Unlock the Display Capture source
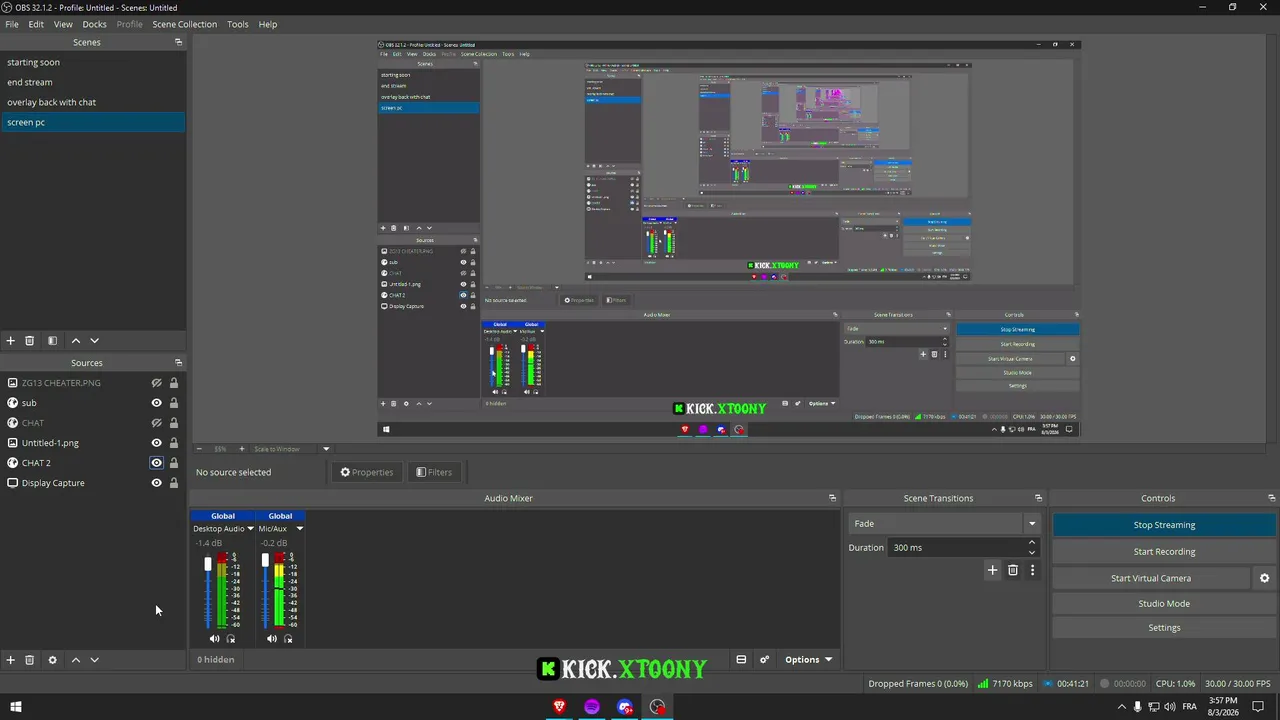Image resolution: width=1280 pixels, height=720 pixels. click(174, 483)
